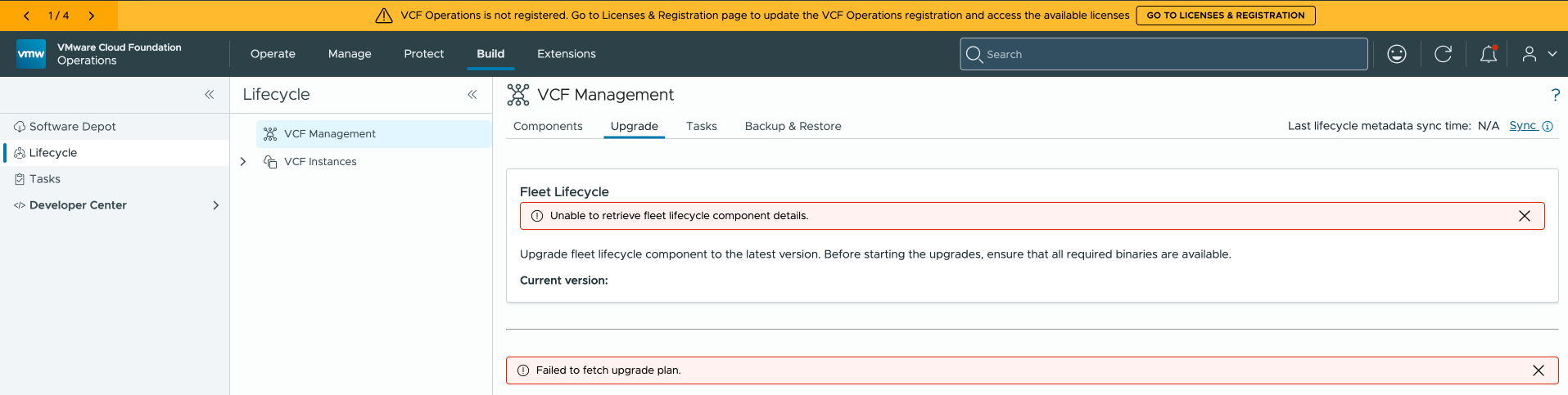This screenshot has height=395, width=1568.
Task: Switch to the Components tab
Action: pyautogui.click(x=548, y=126)
